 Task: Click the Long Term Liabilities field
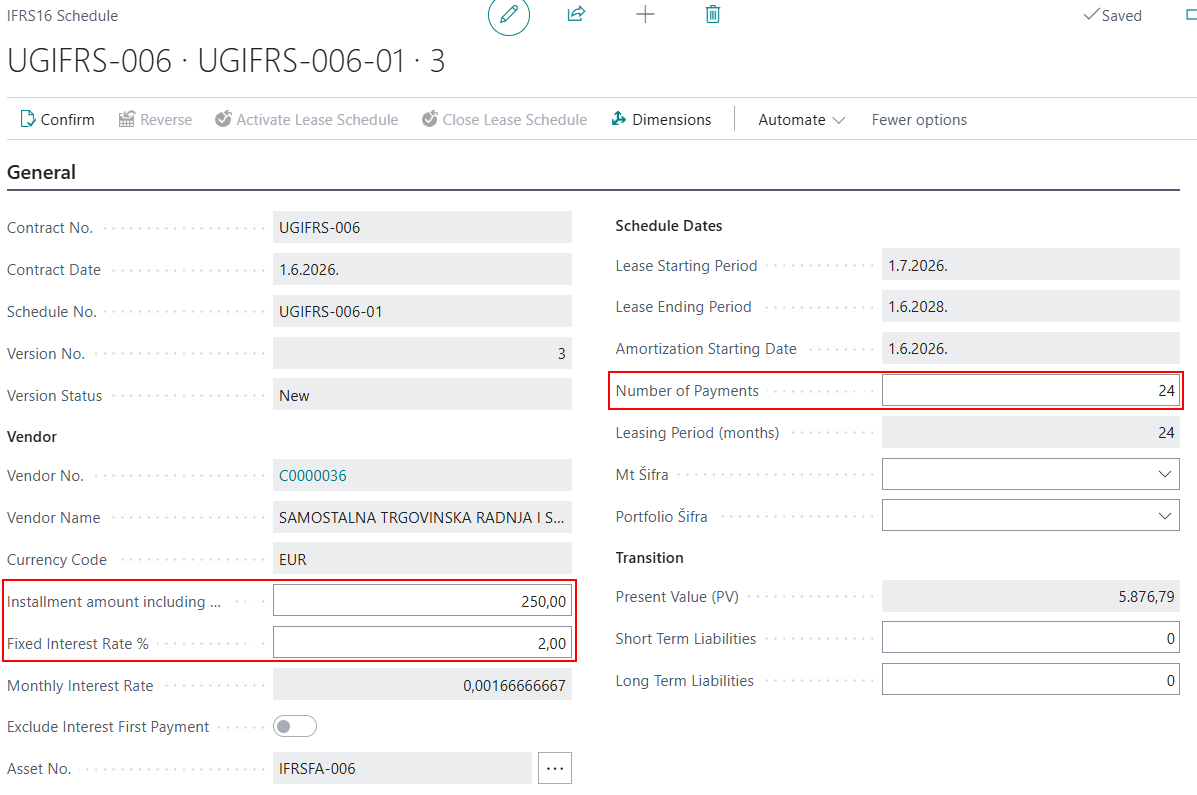coord(1031,680)
